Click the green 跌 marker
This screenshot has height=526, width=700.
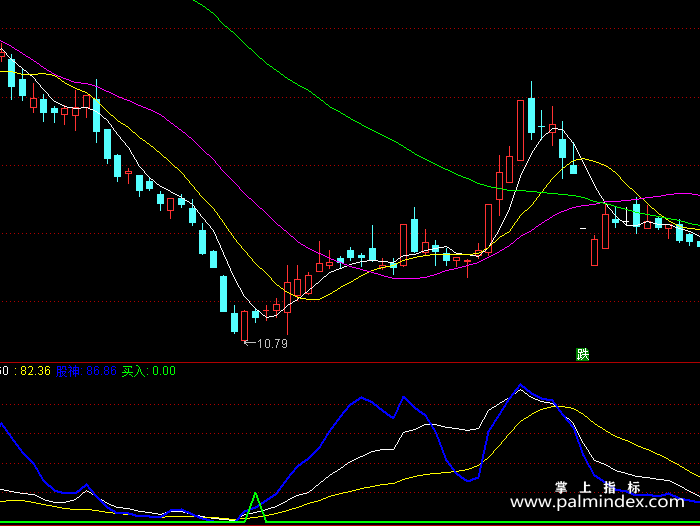[583, 355]
